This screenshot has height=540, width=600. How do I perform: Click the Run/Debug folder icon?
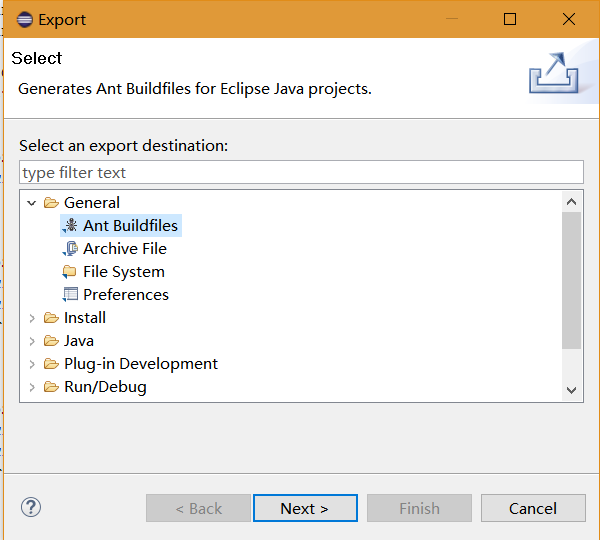tap(51, 387)
